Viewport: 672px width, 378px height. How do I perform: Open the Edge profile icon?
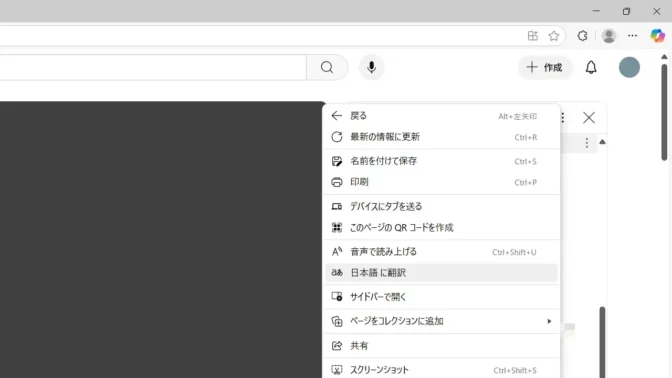(609, 36)
